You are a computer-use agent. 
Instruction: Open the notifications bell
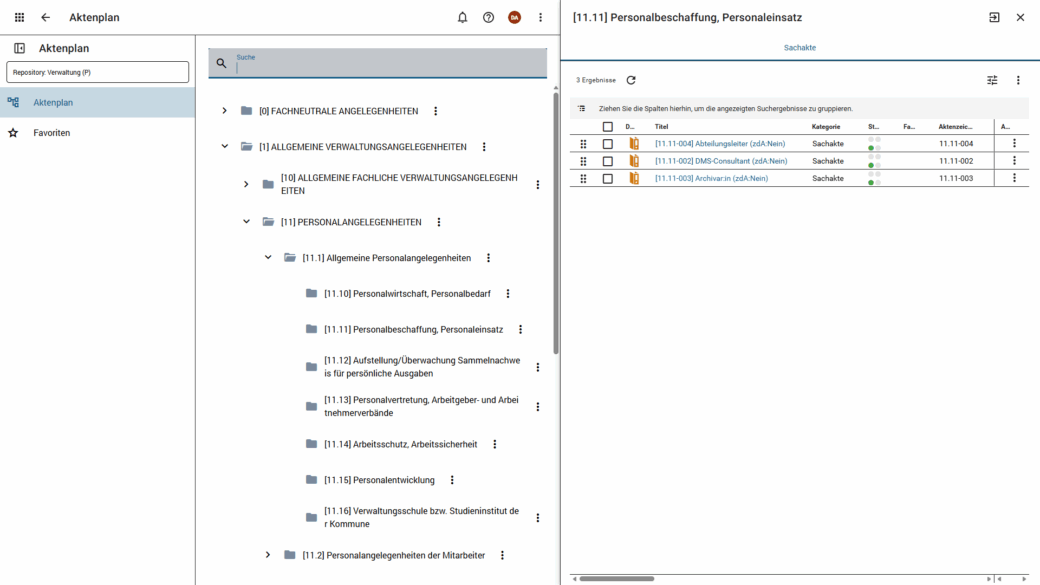coord(462,17)
